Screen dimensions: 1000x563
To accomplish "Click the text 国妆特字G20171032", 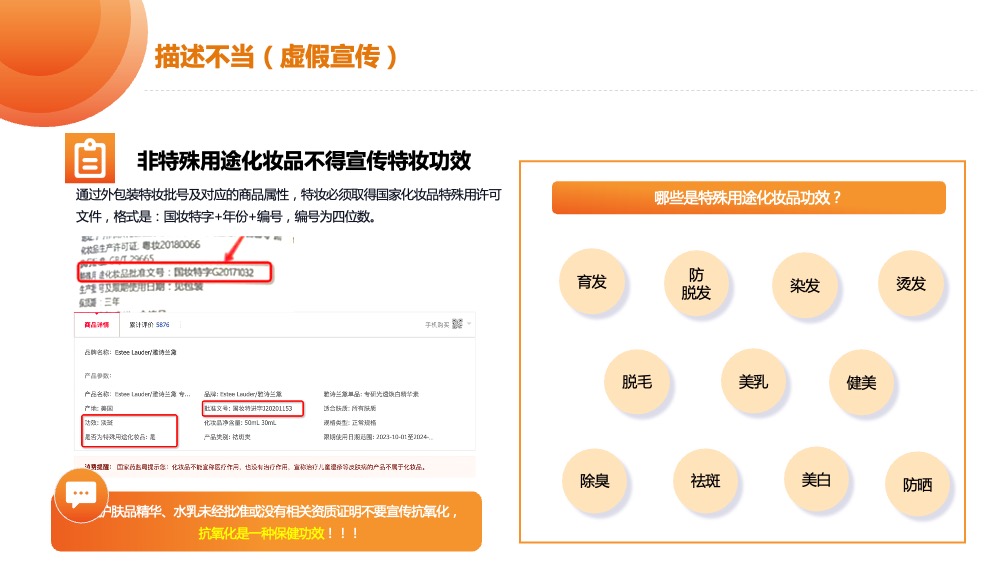I will [x=214, y=272].
